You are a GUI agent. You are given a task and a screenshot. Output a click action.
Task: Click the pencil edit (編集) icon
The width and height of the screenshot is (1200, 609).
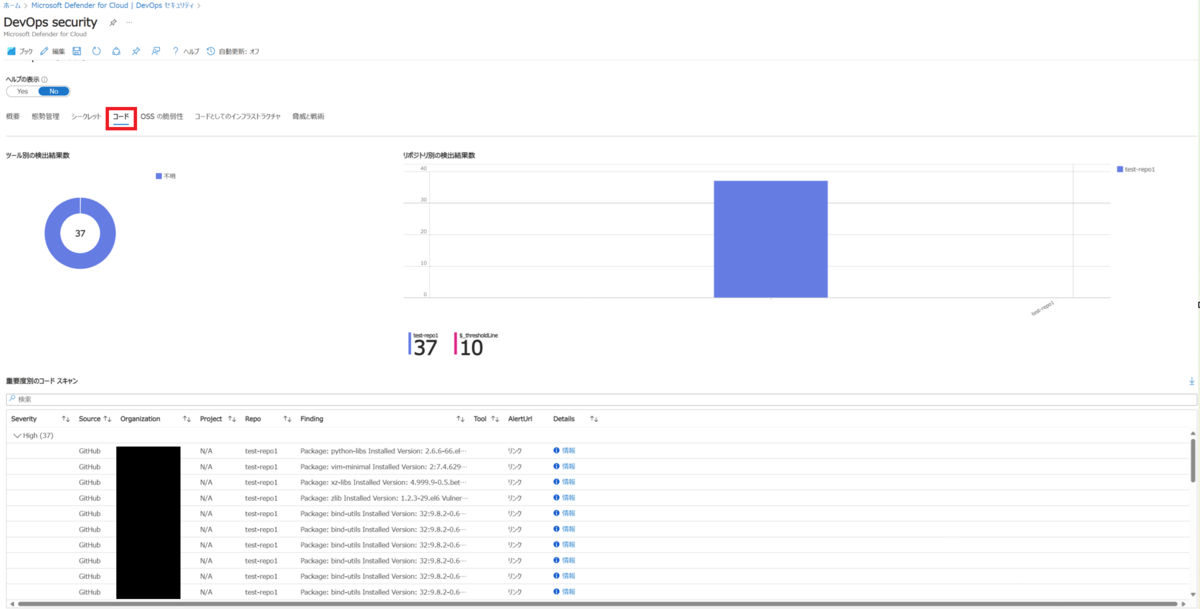[x=44, y=51]
